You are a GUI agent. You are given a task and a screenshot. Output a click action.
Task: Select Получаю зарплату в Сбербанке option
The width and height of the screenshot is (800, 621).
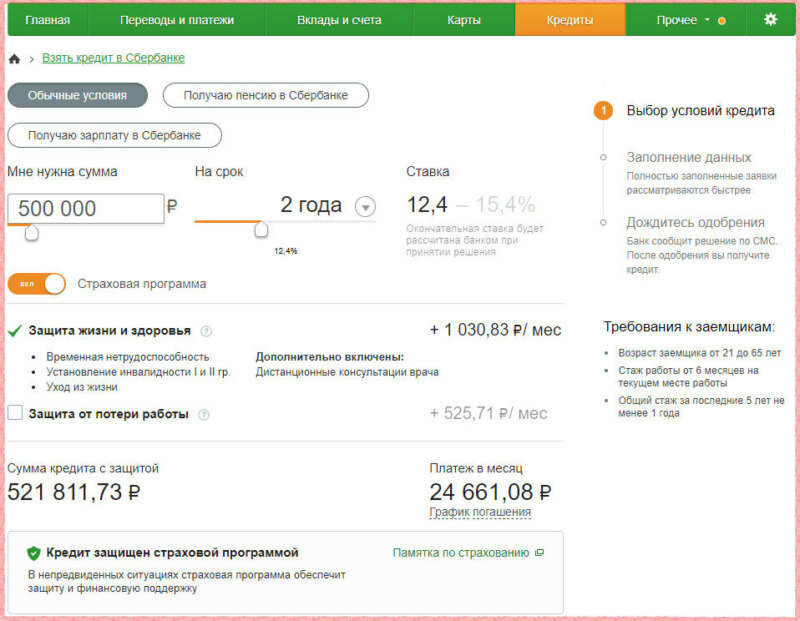point(115,135)
